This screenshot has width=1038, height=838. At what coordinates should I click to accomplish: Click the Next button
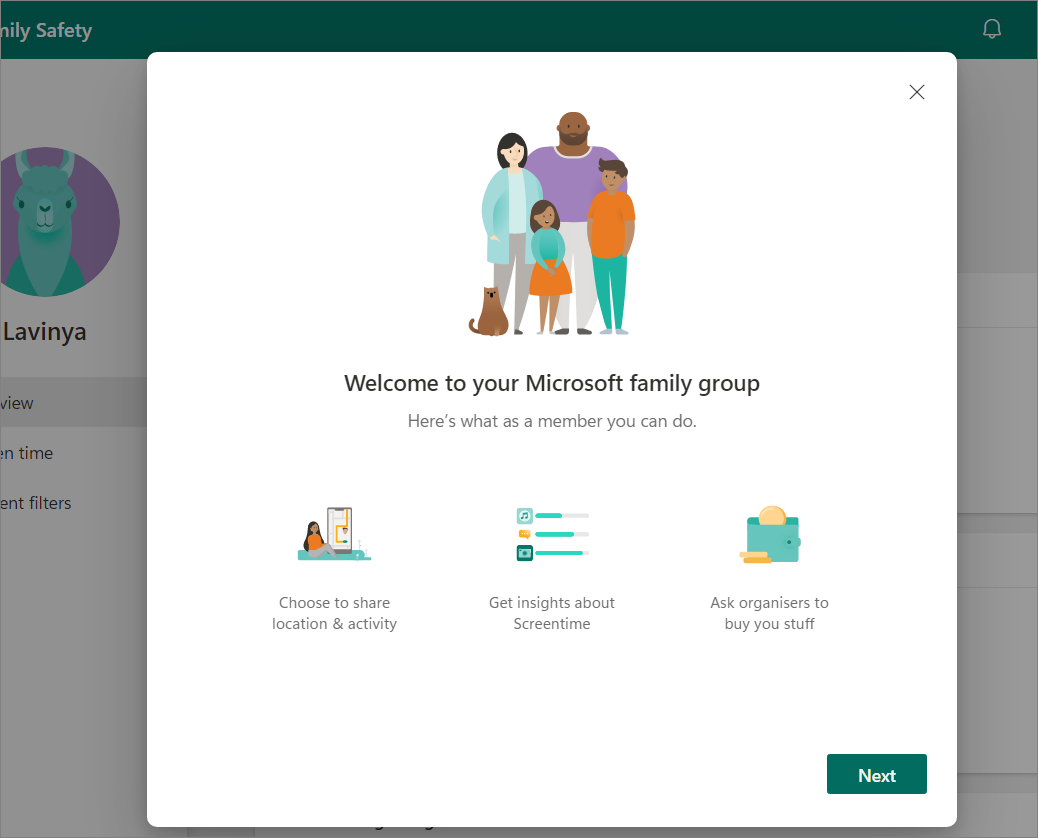[x=876, y=774]
